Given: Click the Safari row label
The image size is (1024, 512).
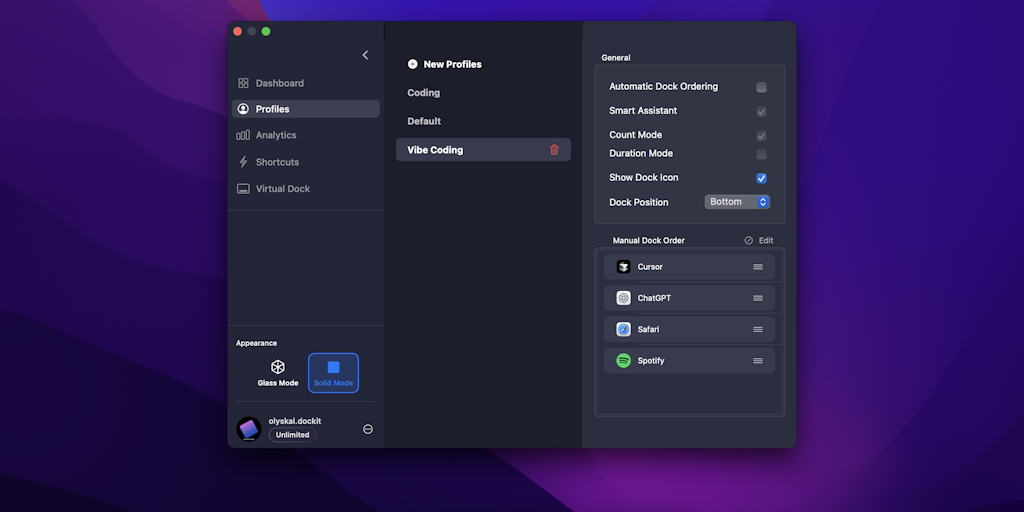Looking at the screenshot, I should pyautogui.click(x=648, y=329).
